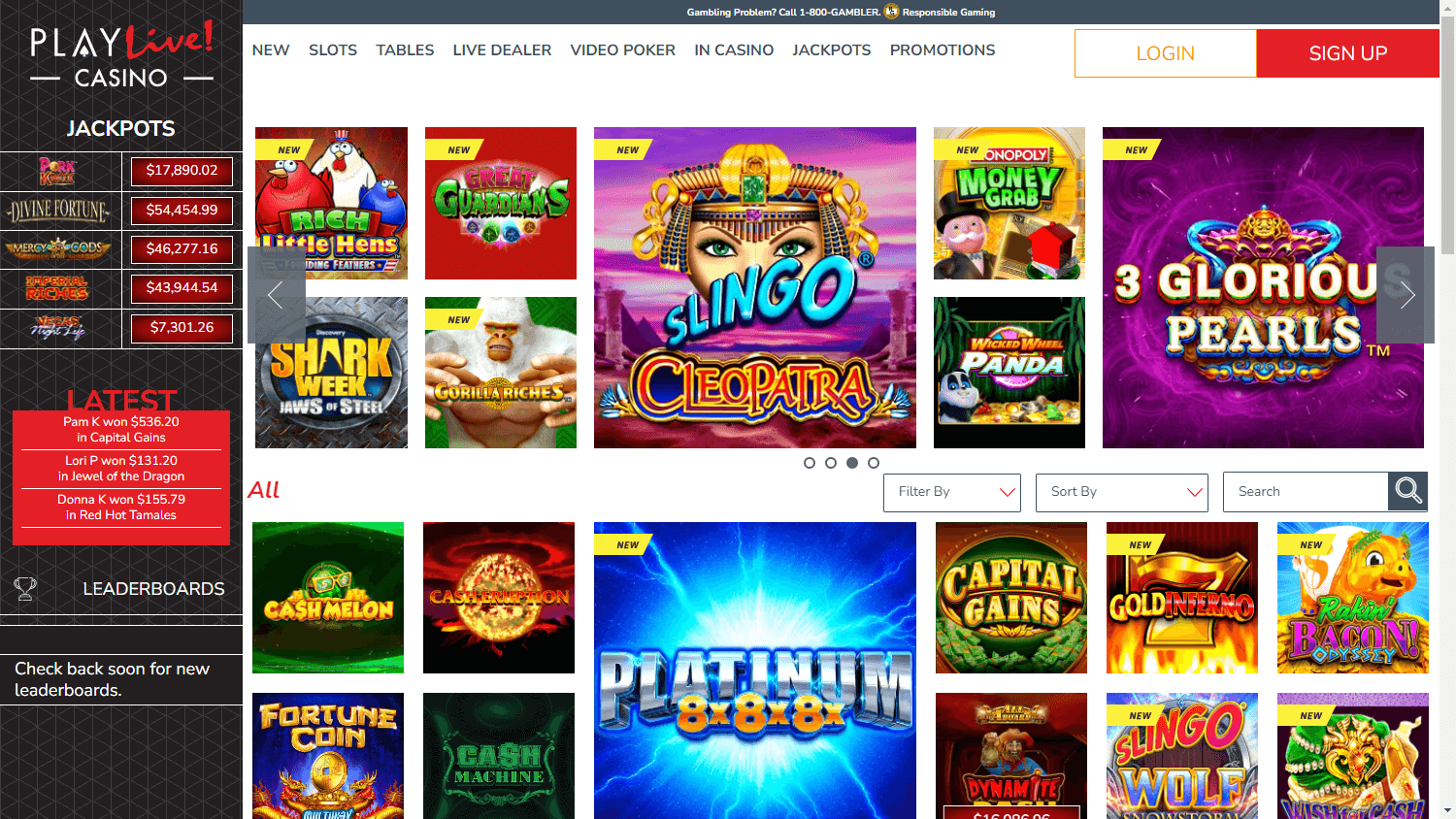The width and height of the screenshot is (1456, 819).
Task: Click the $54,454.99 jackpot amount
Action: click(182, 211)
